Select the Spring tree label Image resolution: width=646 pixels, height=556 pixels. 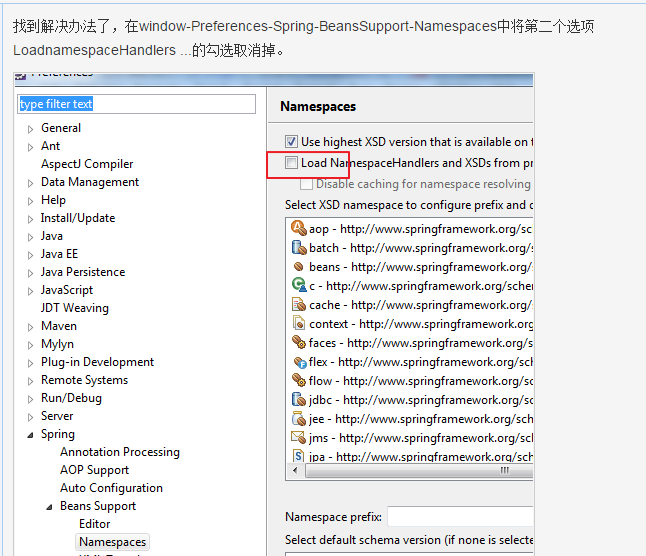click(58, 434)
